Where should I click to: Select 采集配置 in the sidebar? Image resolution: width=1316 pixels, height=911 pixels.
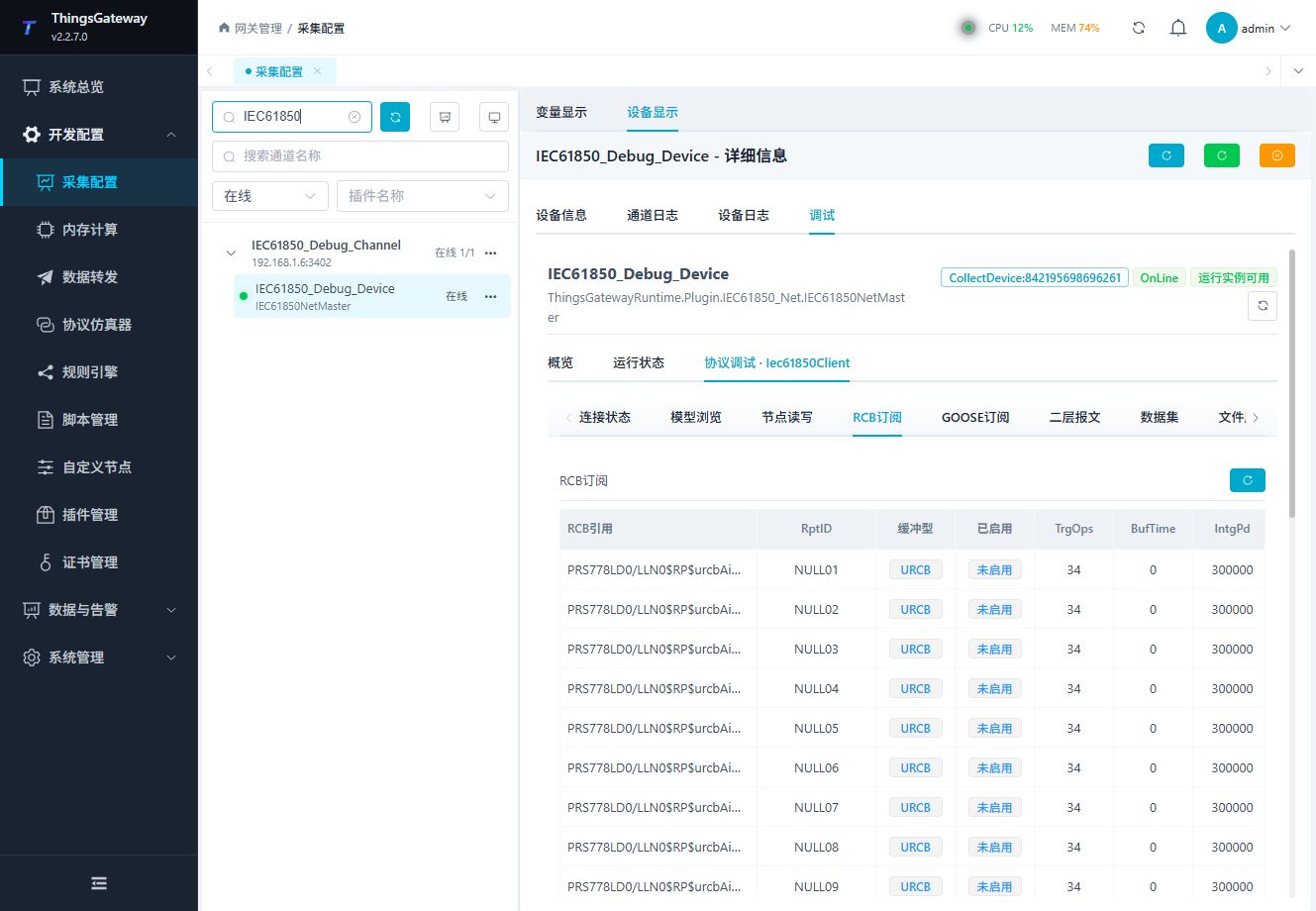tap(98, 182)
